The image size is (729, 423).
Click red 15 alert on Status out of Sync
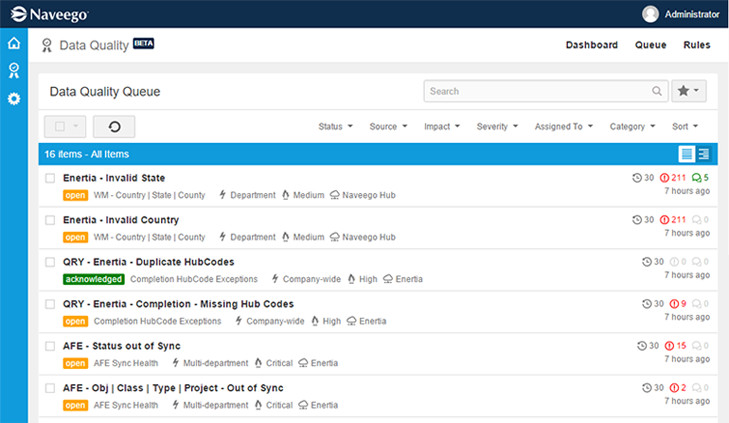(x=676, y=345)
